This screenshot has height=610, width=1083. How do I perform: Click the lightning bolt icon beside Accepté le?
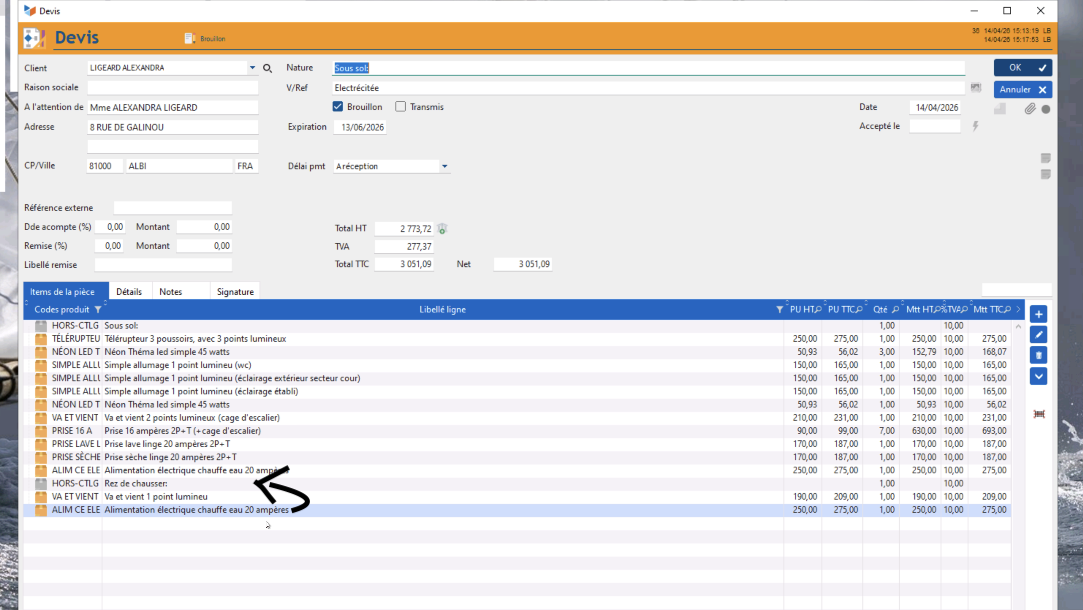tap(975, 127)
